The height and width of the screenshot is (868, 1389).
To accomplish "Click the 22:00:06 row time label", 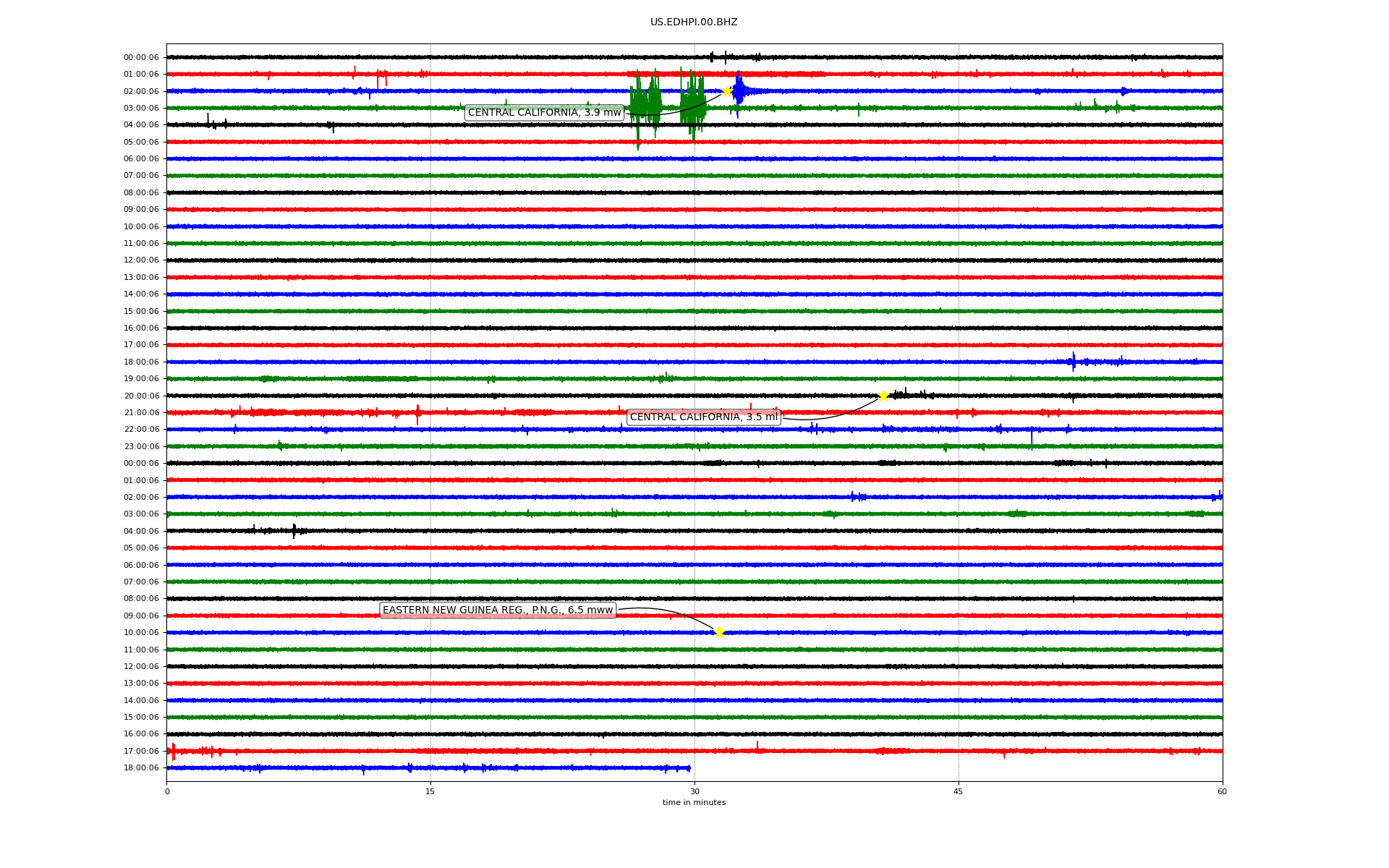I will [141, 429].
